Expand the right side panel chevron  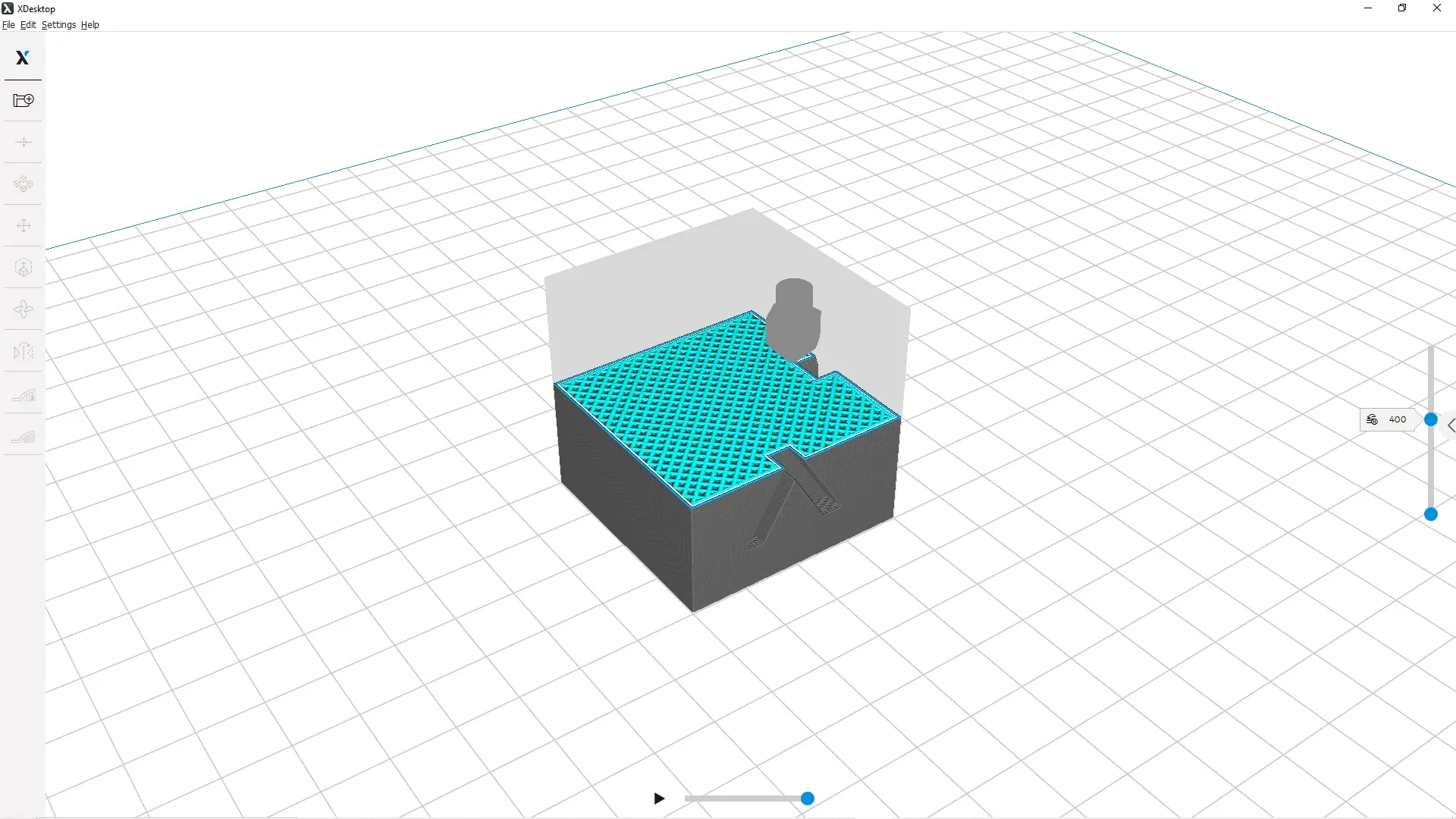tap(1451, 425)
